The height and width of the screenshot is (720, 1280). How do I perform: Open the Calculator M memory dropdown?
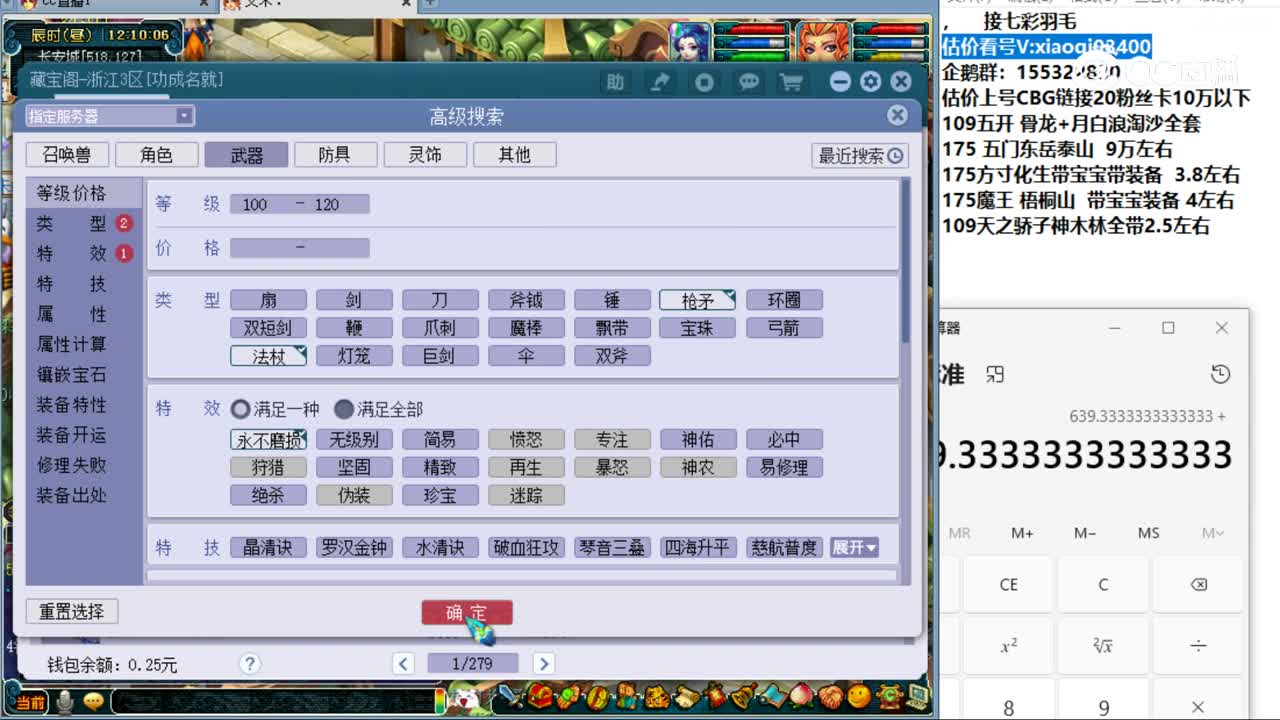(x=1212, y=533)
